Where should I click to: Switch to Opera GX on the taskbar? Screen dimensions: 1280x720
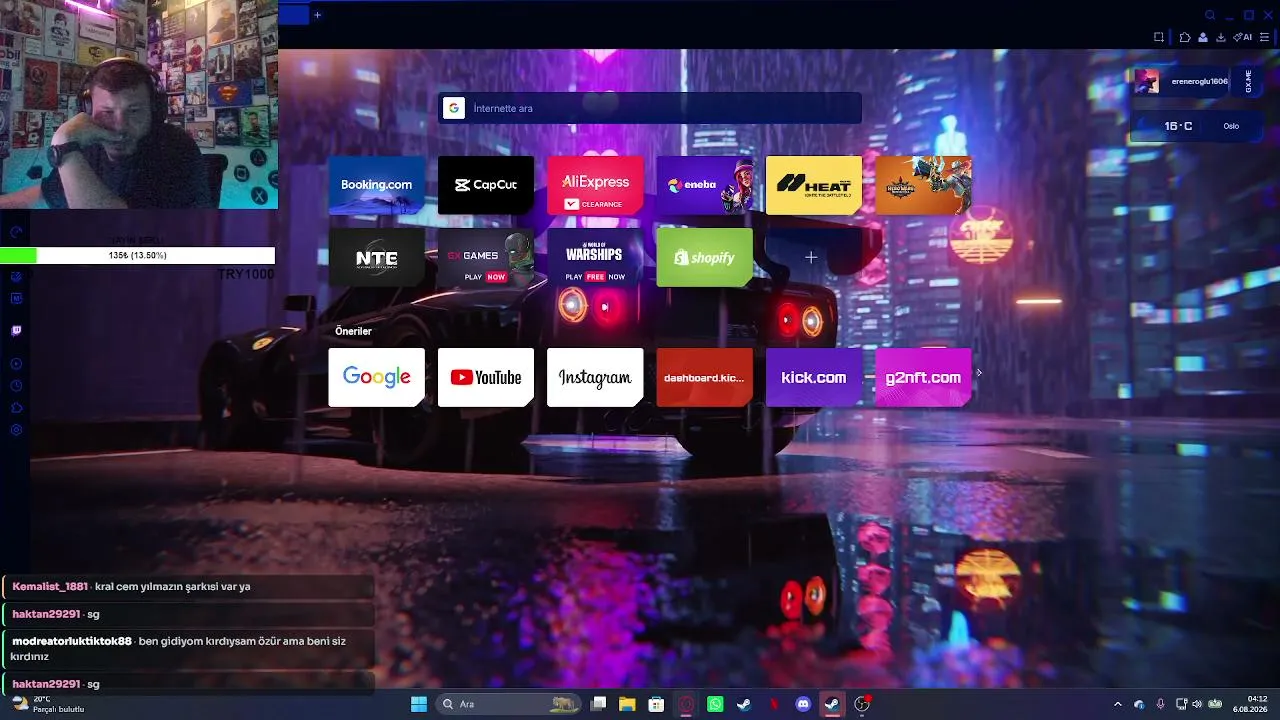pyautogui.click(x=686, y=704)
